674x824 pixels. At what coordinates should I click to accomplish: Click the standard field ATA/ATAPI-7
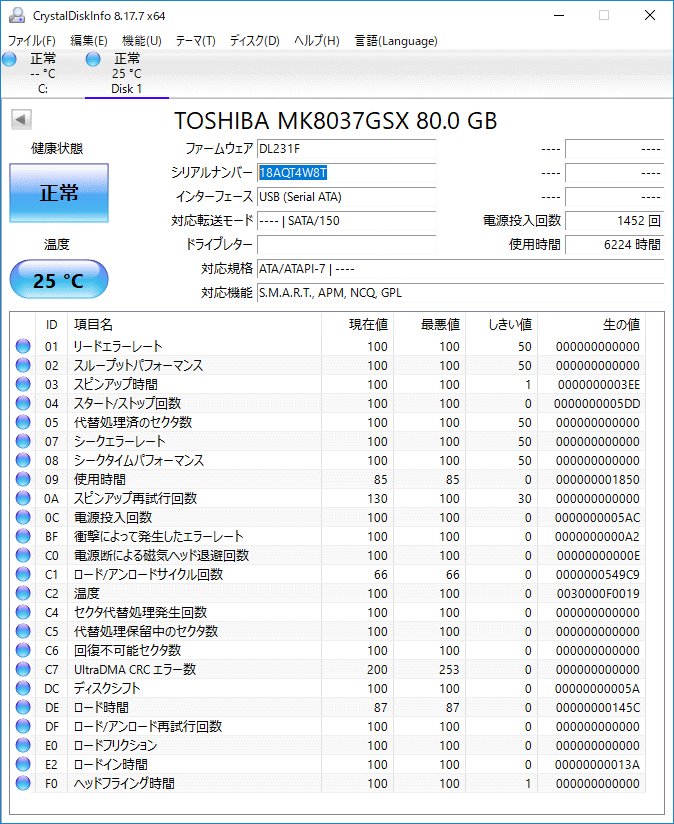tap(461, 269)
